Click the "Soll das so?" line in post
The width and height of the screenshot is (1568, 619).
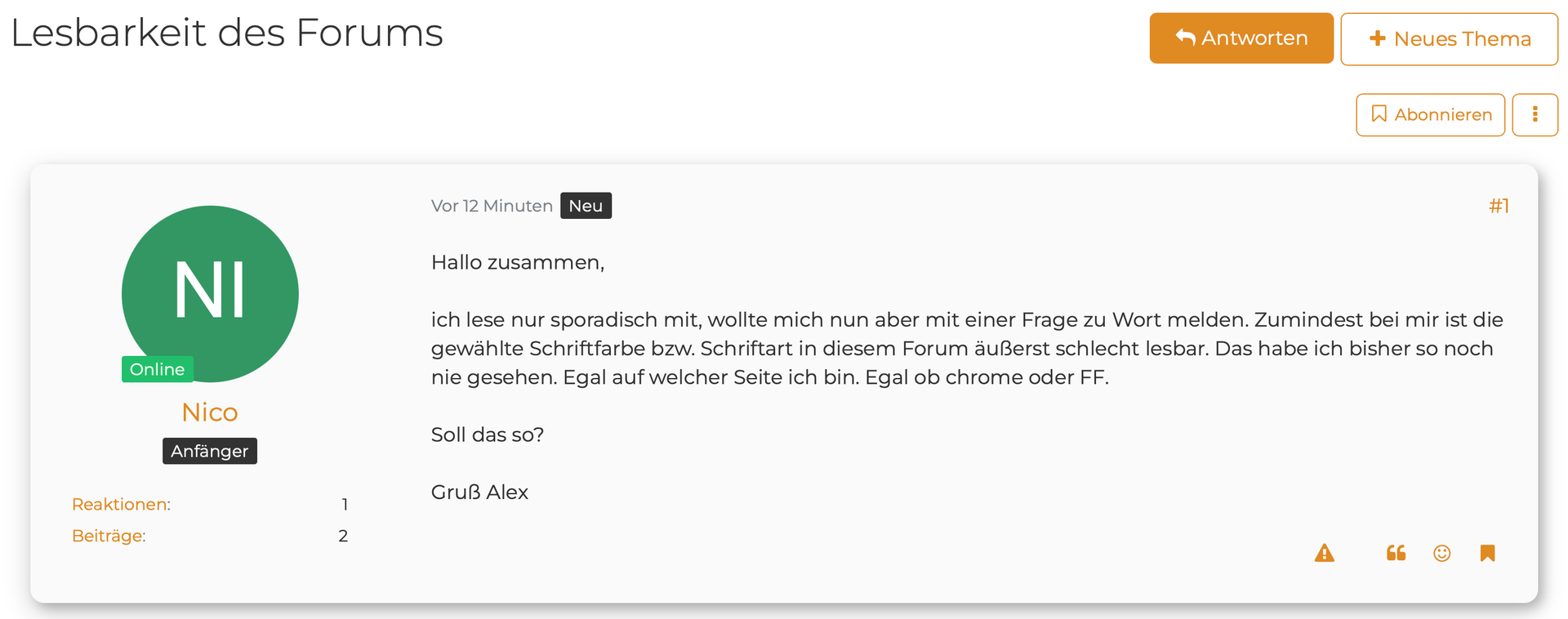(x=488, y=434)
